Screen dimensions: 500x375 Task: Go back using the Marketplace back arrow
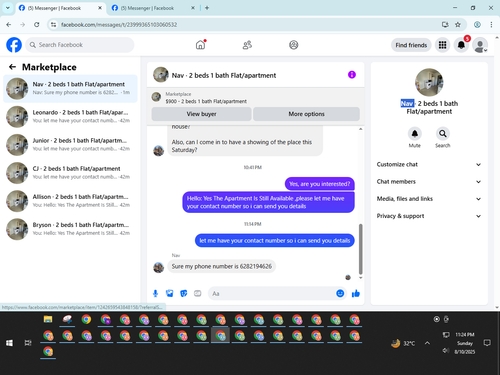12,67
